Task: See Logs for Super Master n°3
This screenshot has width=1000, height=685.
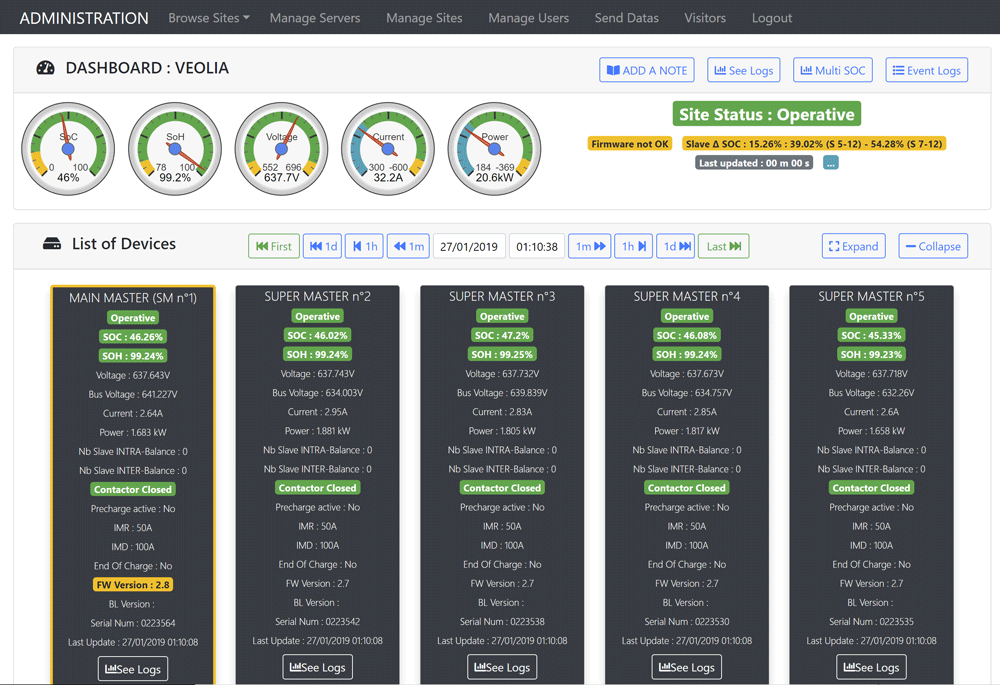Action: [502, 667]
